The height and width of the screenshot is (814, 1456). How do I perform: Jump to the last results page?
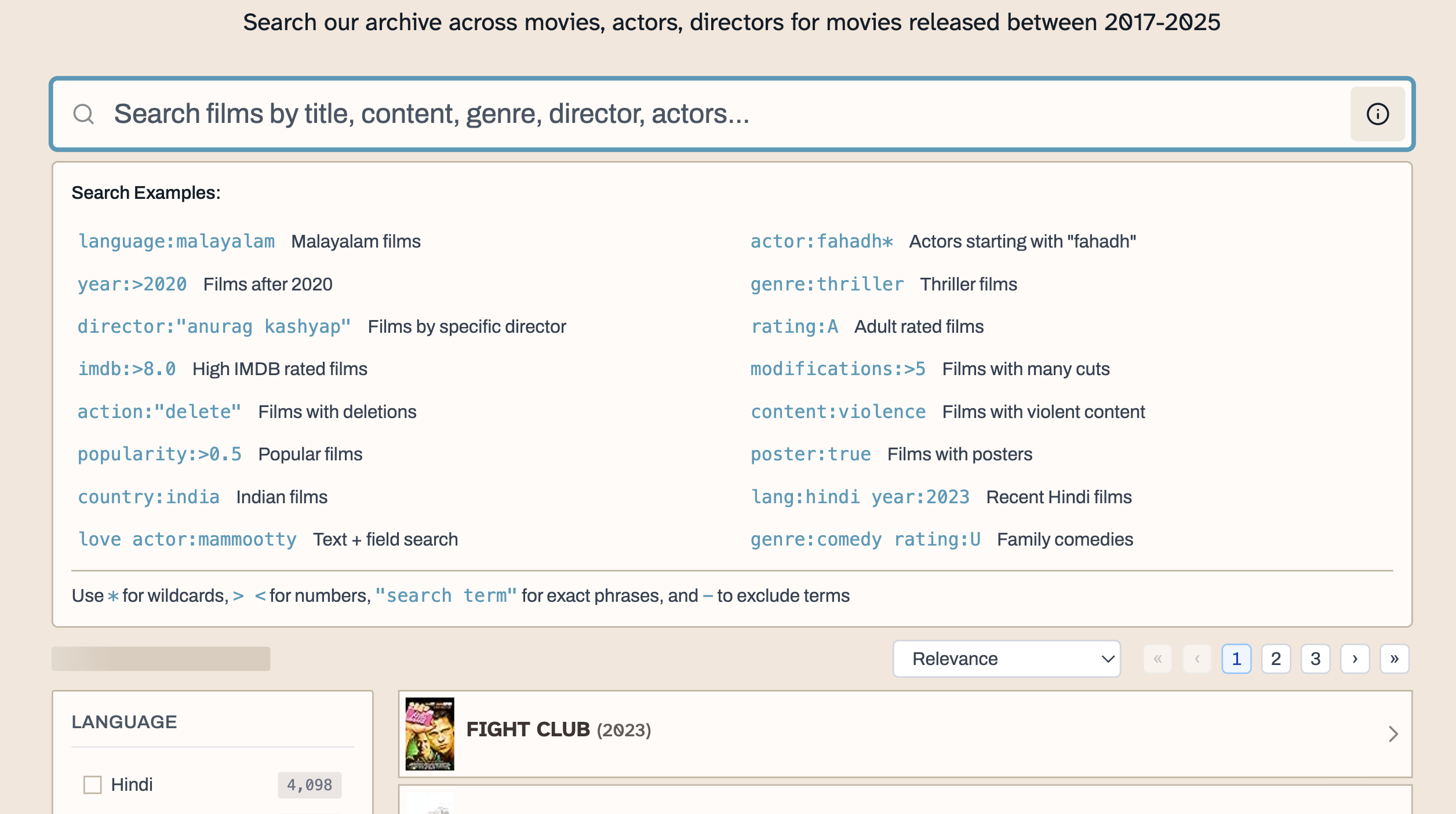(x=1394, y=659)
